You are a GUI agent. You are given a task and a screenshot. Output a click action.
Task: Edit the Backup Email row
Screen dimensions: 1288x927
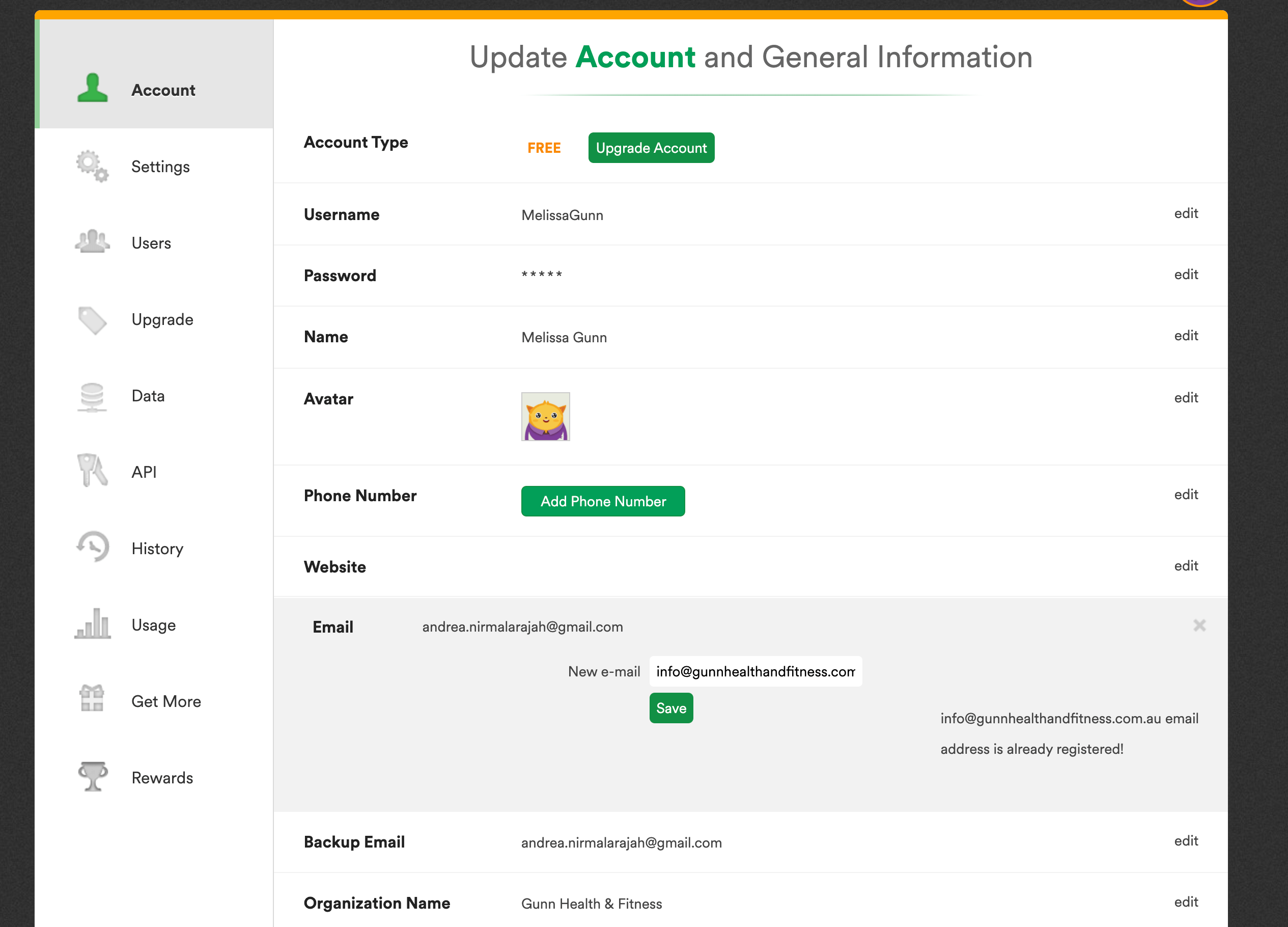pos(1185,840)
